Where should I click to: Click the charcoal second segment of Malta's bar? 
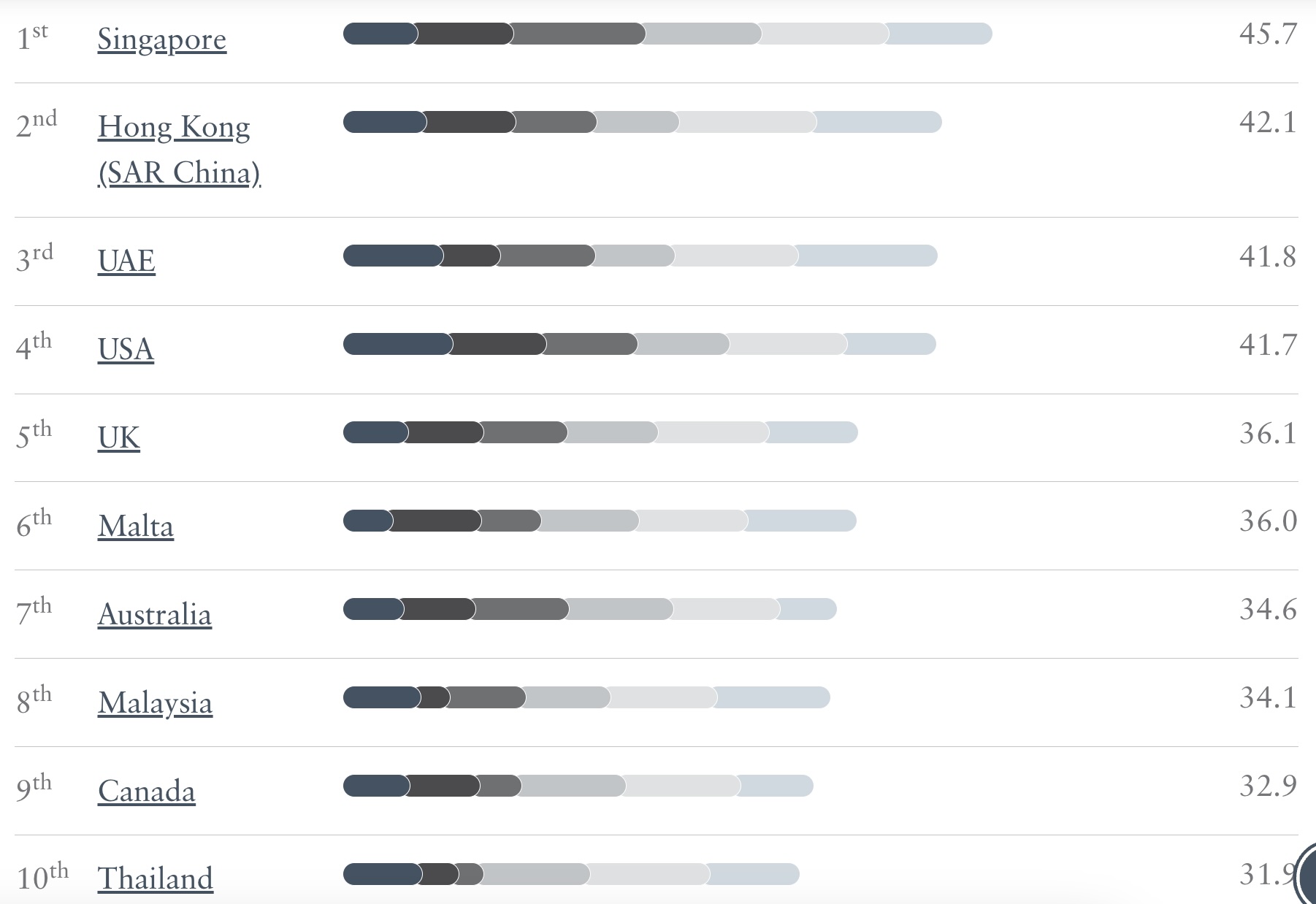tap(435, 521)
